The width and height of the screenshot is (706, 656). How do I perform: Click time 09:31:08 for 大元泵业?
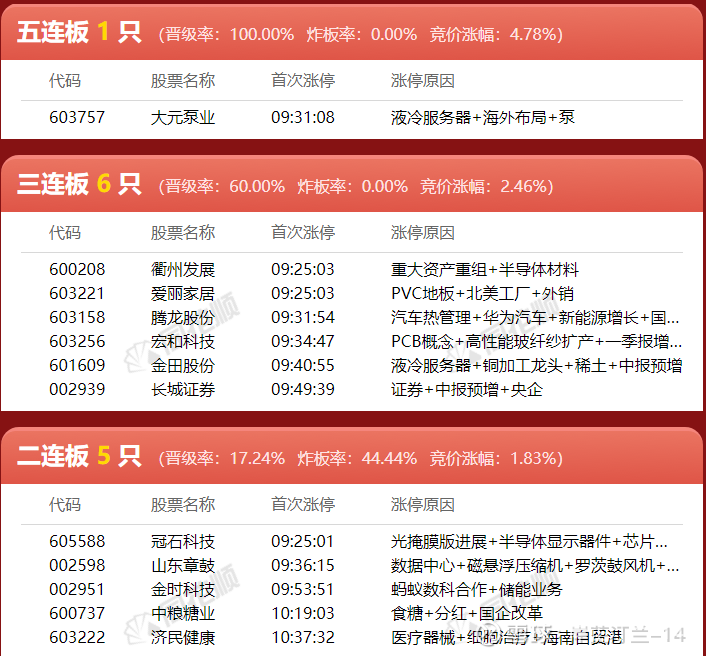coord(303,118)
